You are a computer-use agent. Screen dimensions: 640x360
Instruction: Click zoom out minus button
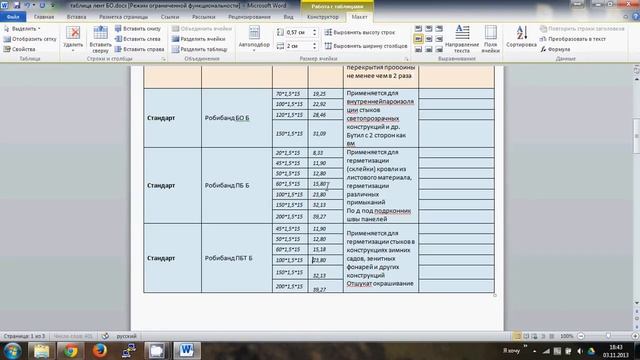tap(581, 336)
